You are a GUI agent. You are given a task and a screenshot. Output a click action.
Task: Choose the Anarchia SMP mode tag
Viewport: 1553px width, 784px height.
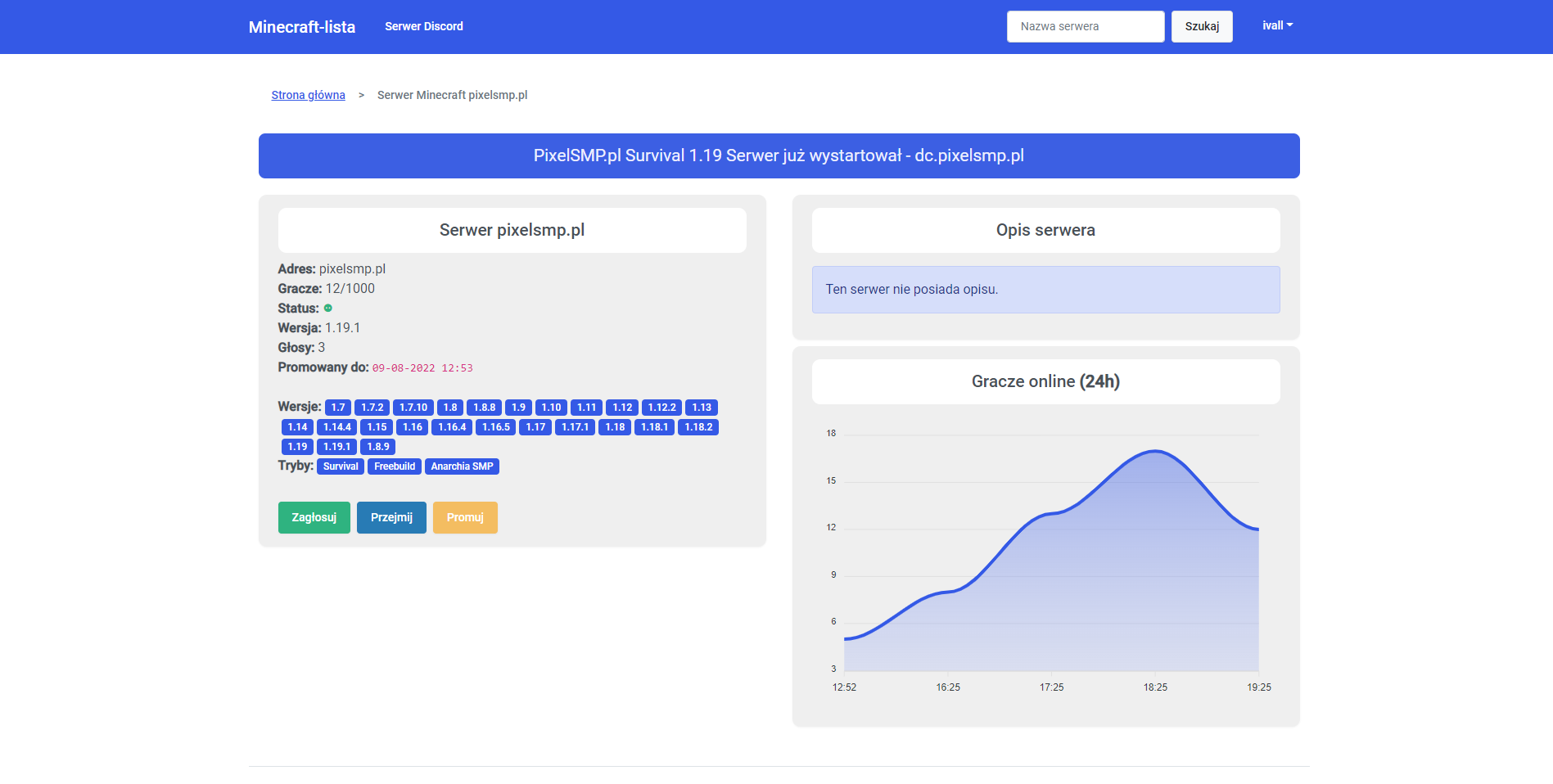click(x=462, y=466)
